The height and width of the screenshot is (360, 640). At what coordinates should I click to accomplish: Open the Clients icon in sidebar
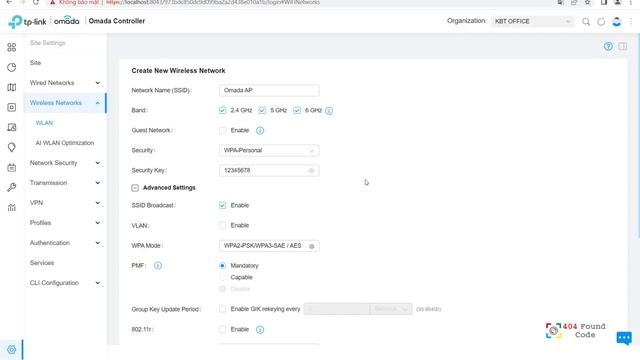[x=11, y=127]
